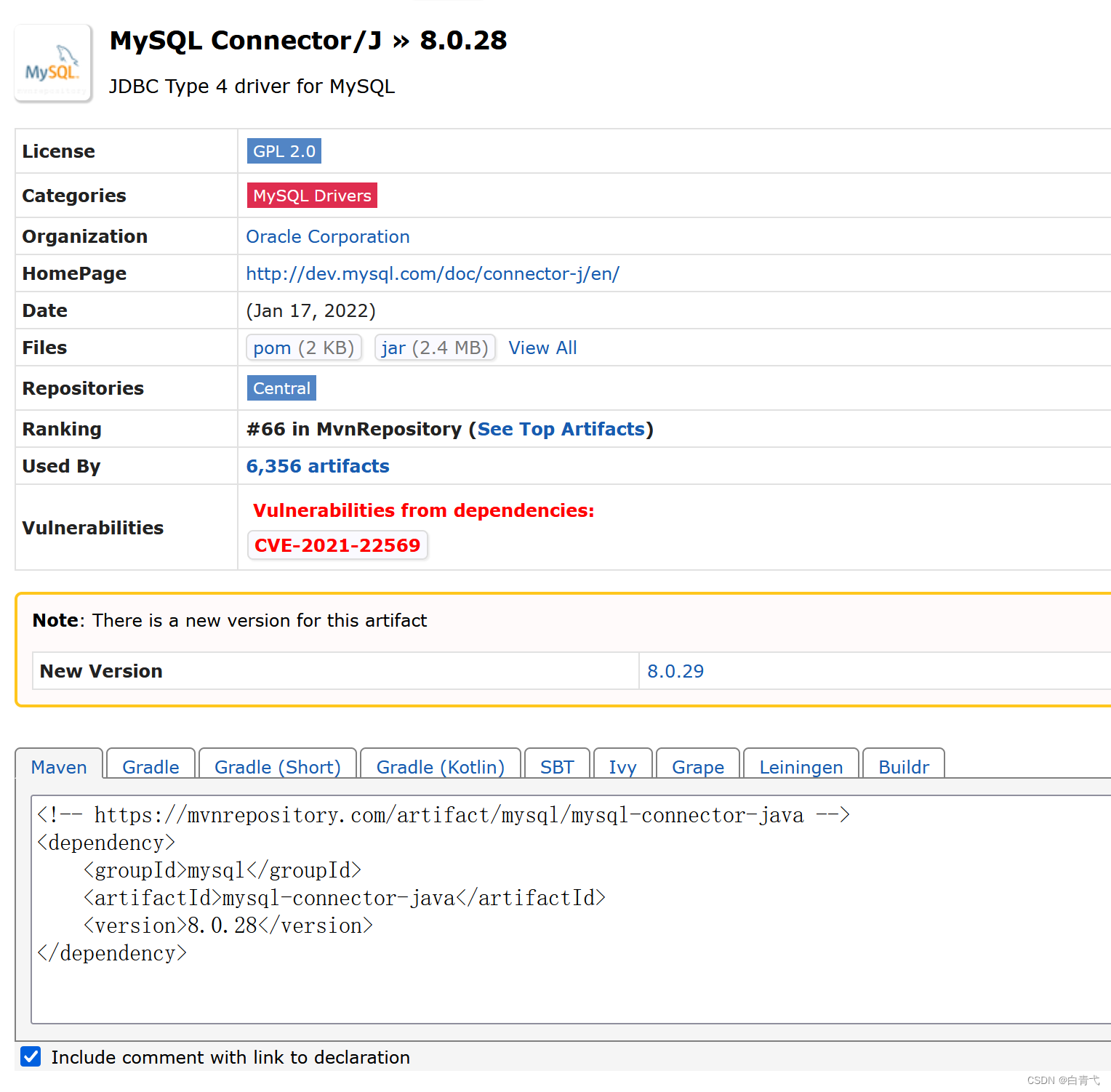Click the MySQL Connector/J title heading

coord(308,41)
